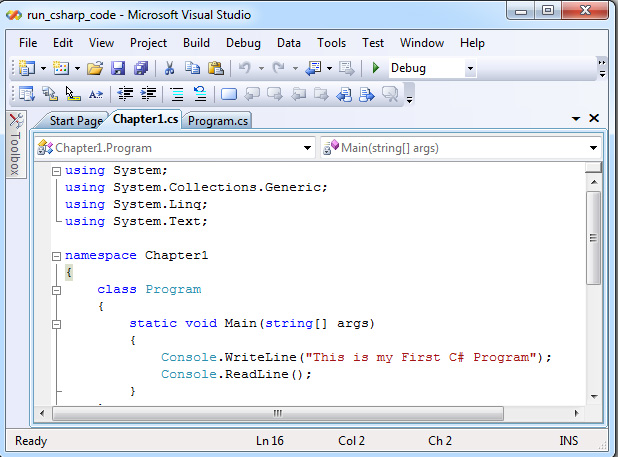Clear all bookmarks icon
This screenshot has height=457, width=618.
click(390, 94)
